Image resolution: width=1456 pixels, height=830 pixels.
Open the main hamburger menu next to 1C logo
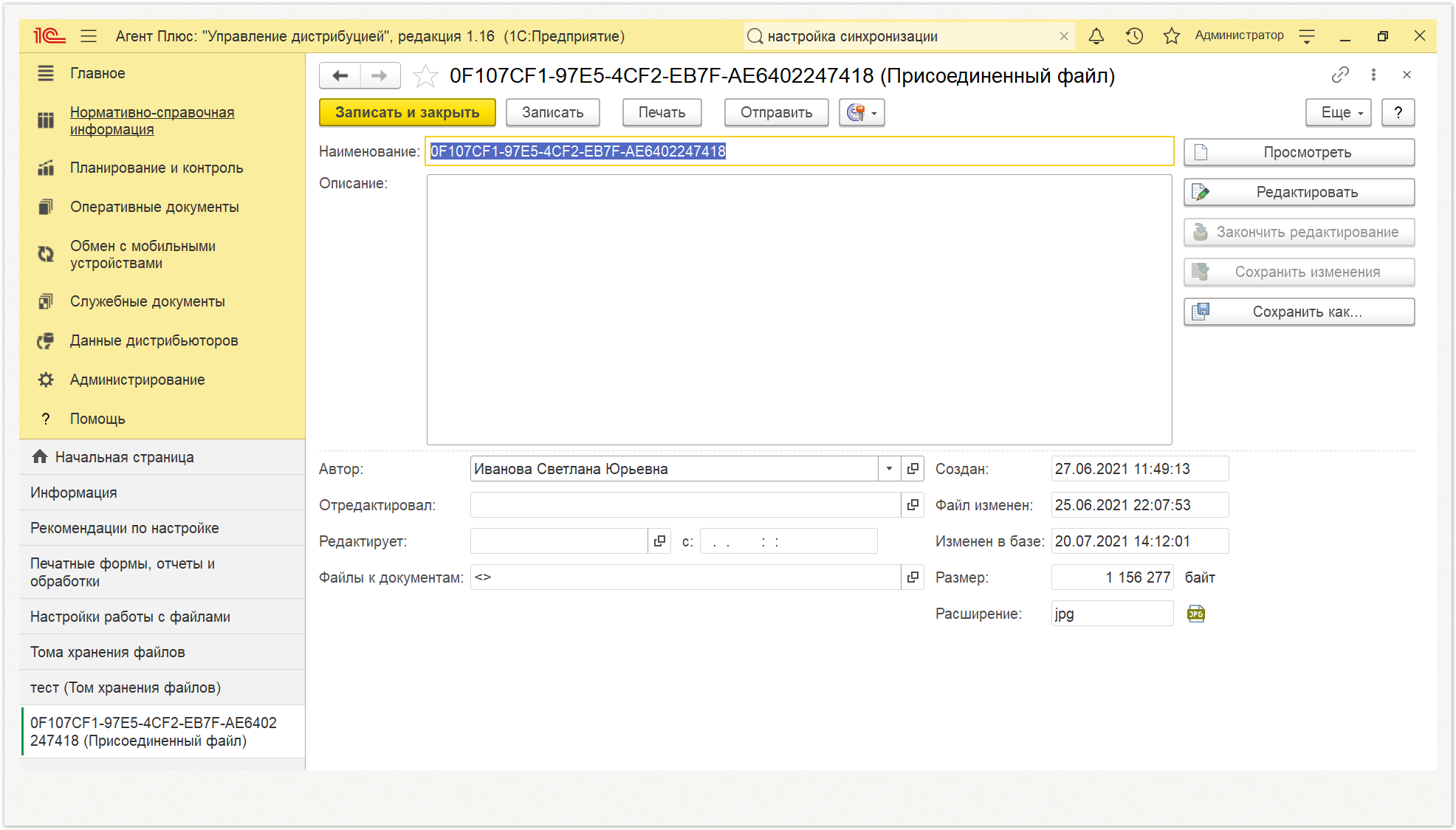89,36
